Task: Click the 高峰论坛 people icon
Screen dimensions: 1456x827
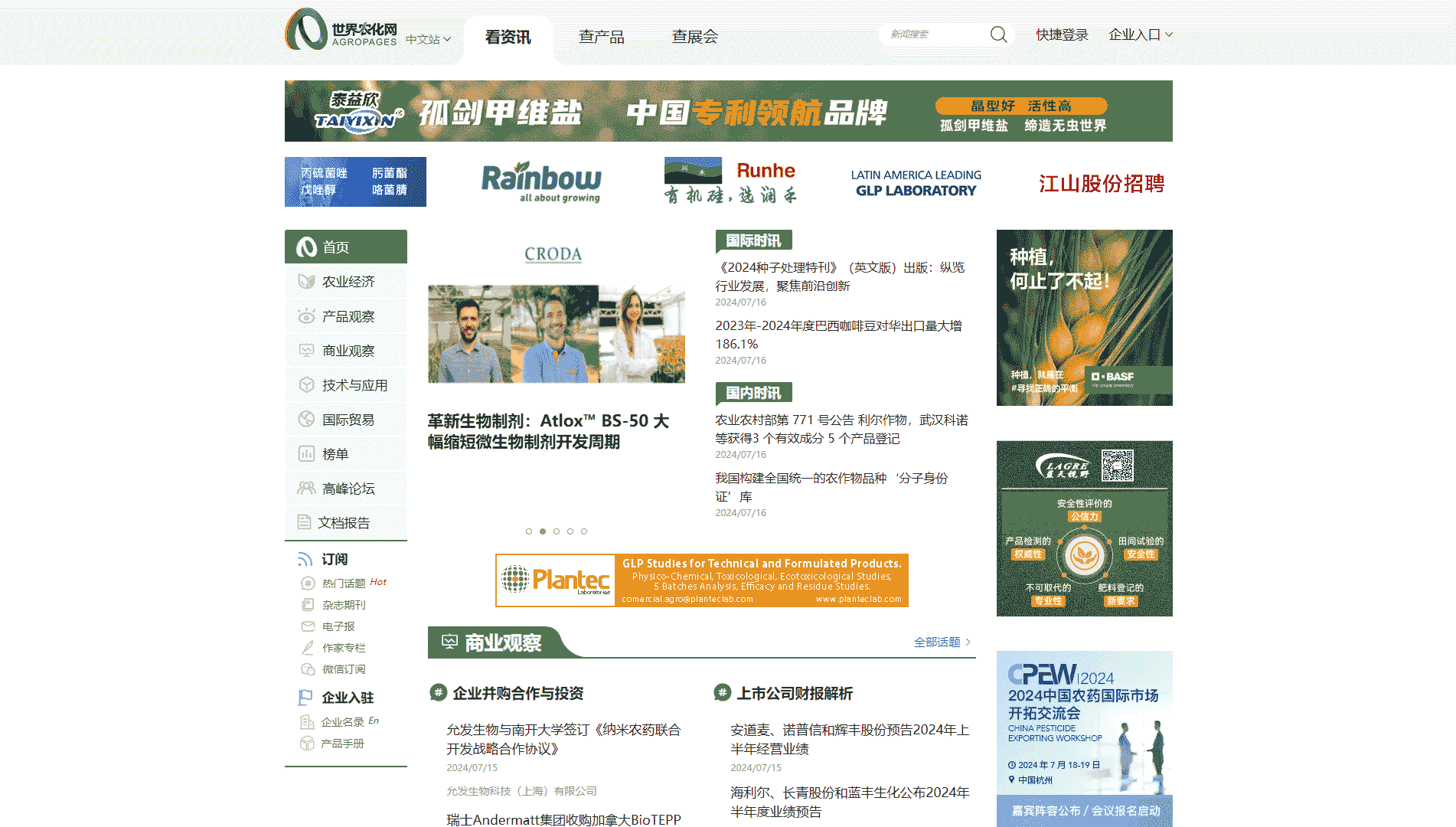Action: pyautogui.click(x=306, y=488)
